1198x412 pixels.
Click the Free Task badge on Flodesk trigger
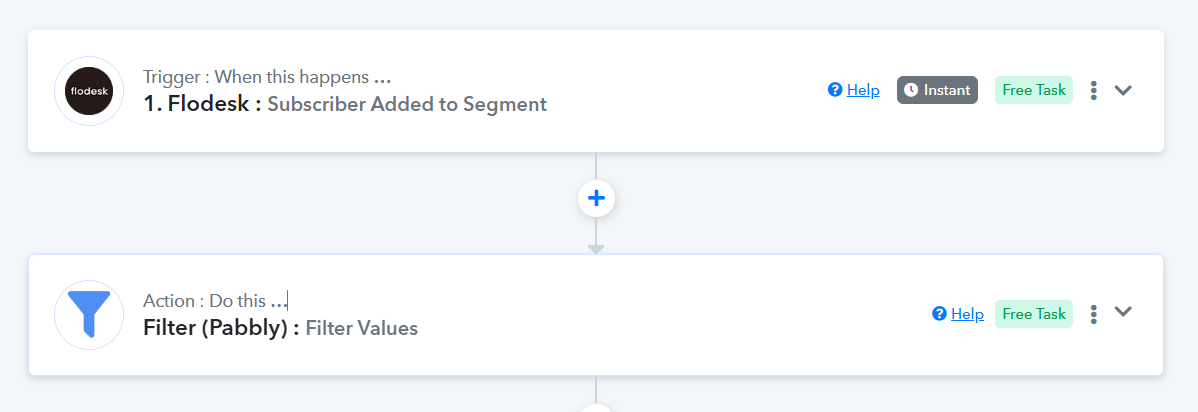(x=1033, y=90)
